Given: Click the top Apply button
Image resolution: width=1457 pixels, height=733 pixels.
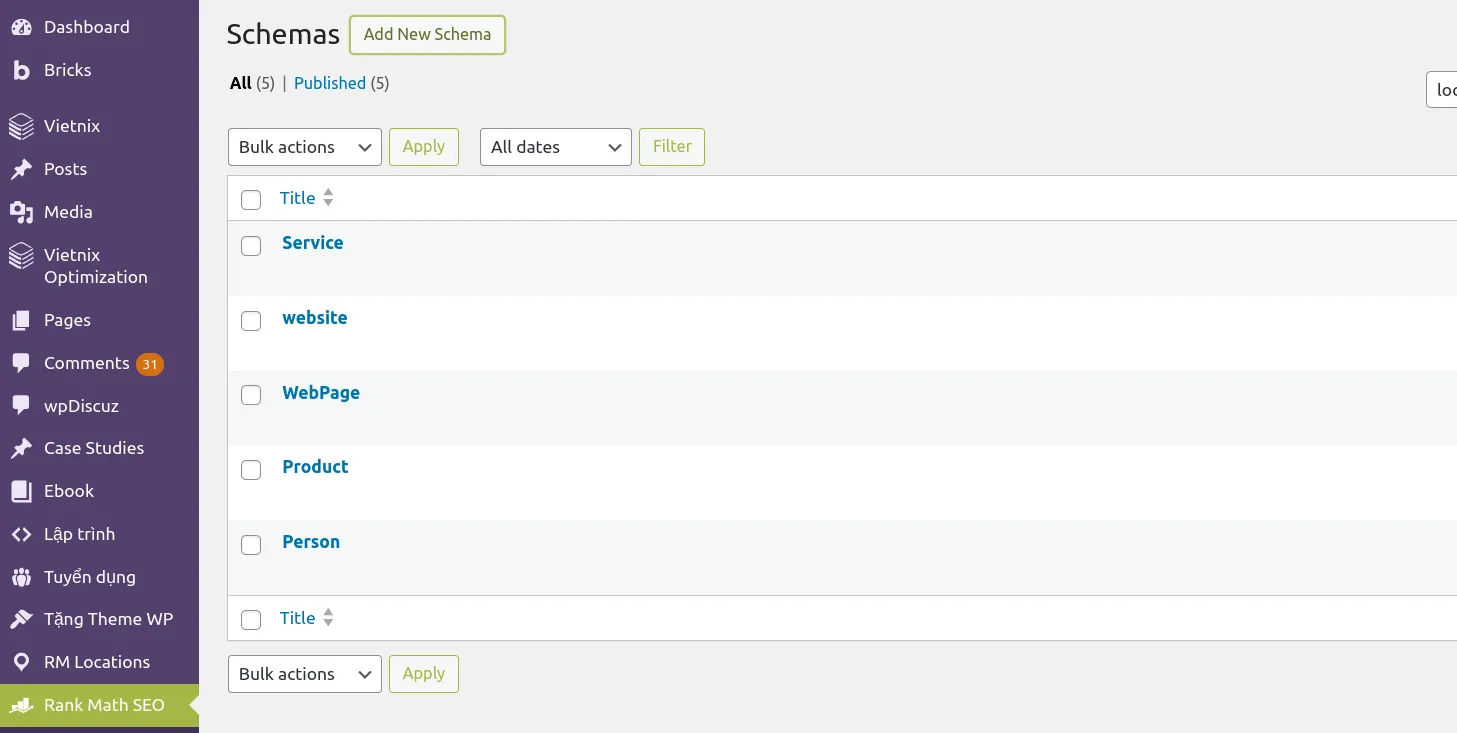Looking at the screenshot, I should [424, 147].
